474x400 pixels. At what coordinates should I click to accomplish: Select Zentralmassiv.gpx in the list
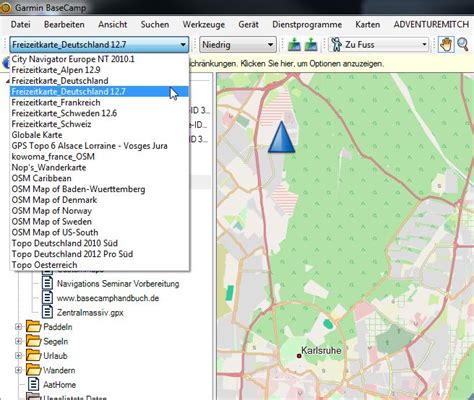[90, 313]
